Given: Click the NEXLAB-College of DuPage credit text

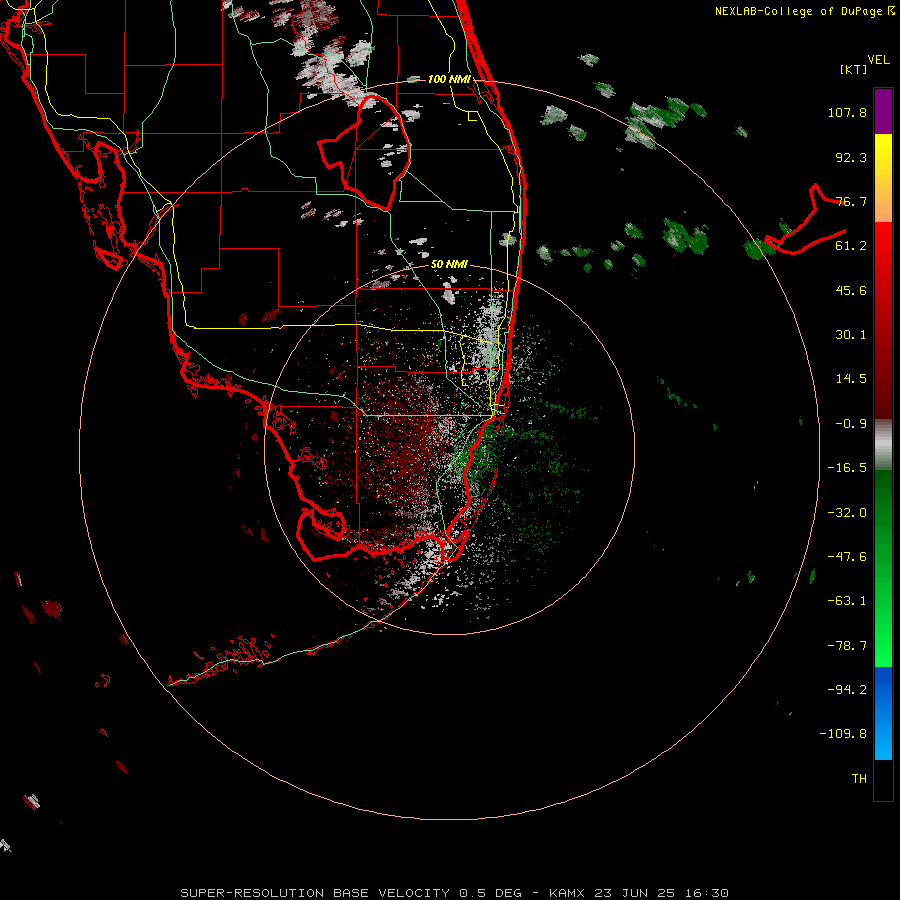Looking at the screenshot, I should pyautogui.click(x=804, y=11).
